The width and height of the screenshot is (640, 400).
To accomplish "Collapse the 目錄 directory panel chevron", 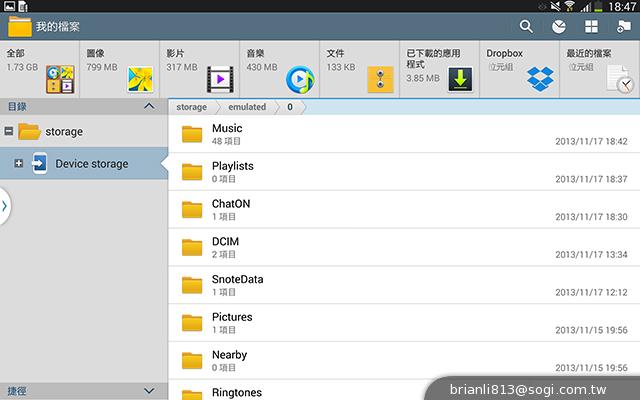I will pos(149,107).
